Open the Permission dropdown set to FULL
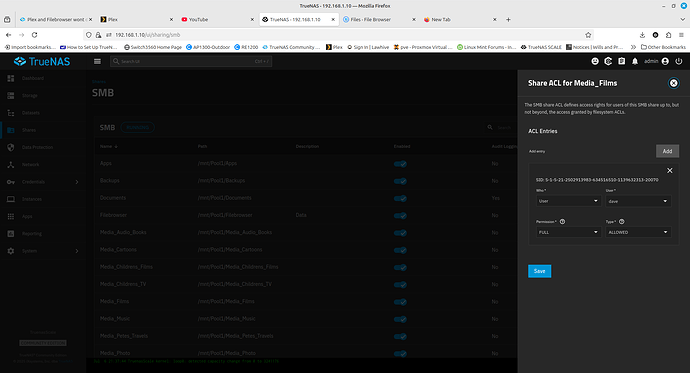The image size is (690, 373). click(x=568, y=232)
